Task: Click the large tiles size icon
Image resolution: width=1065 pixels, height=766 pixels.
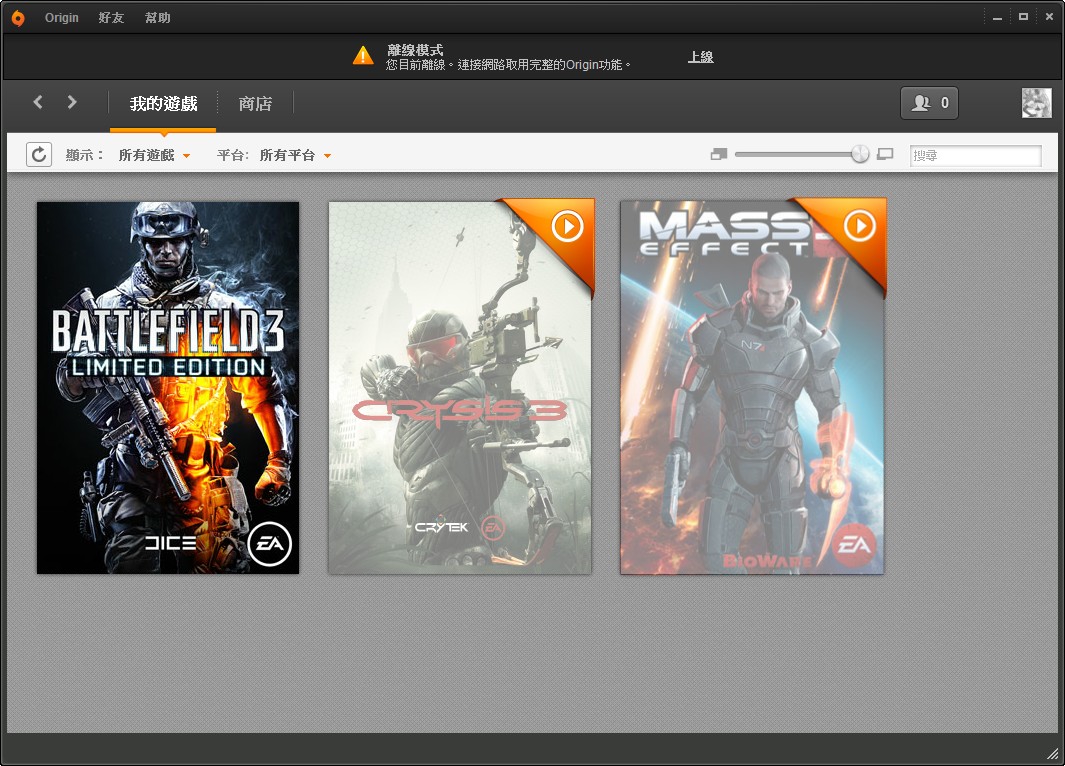Action: tap(885, 154)
